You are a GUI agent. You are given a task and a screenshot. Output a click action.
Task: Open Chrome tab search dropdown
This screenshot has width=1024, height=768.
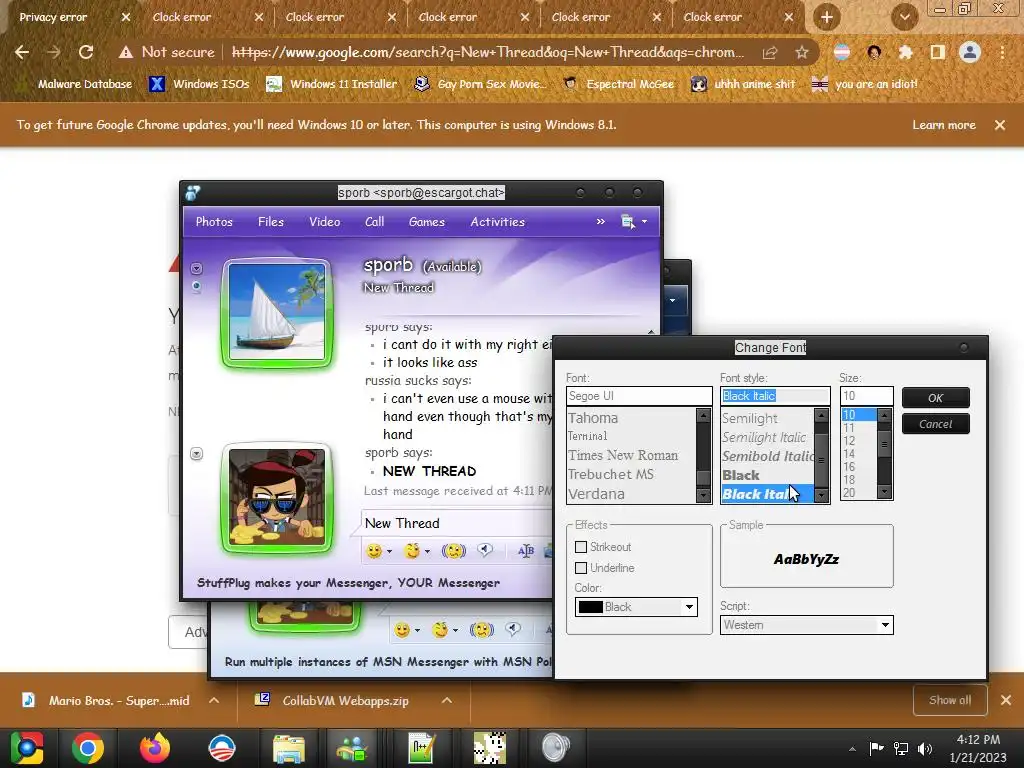tap(904, 17)
